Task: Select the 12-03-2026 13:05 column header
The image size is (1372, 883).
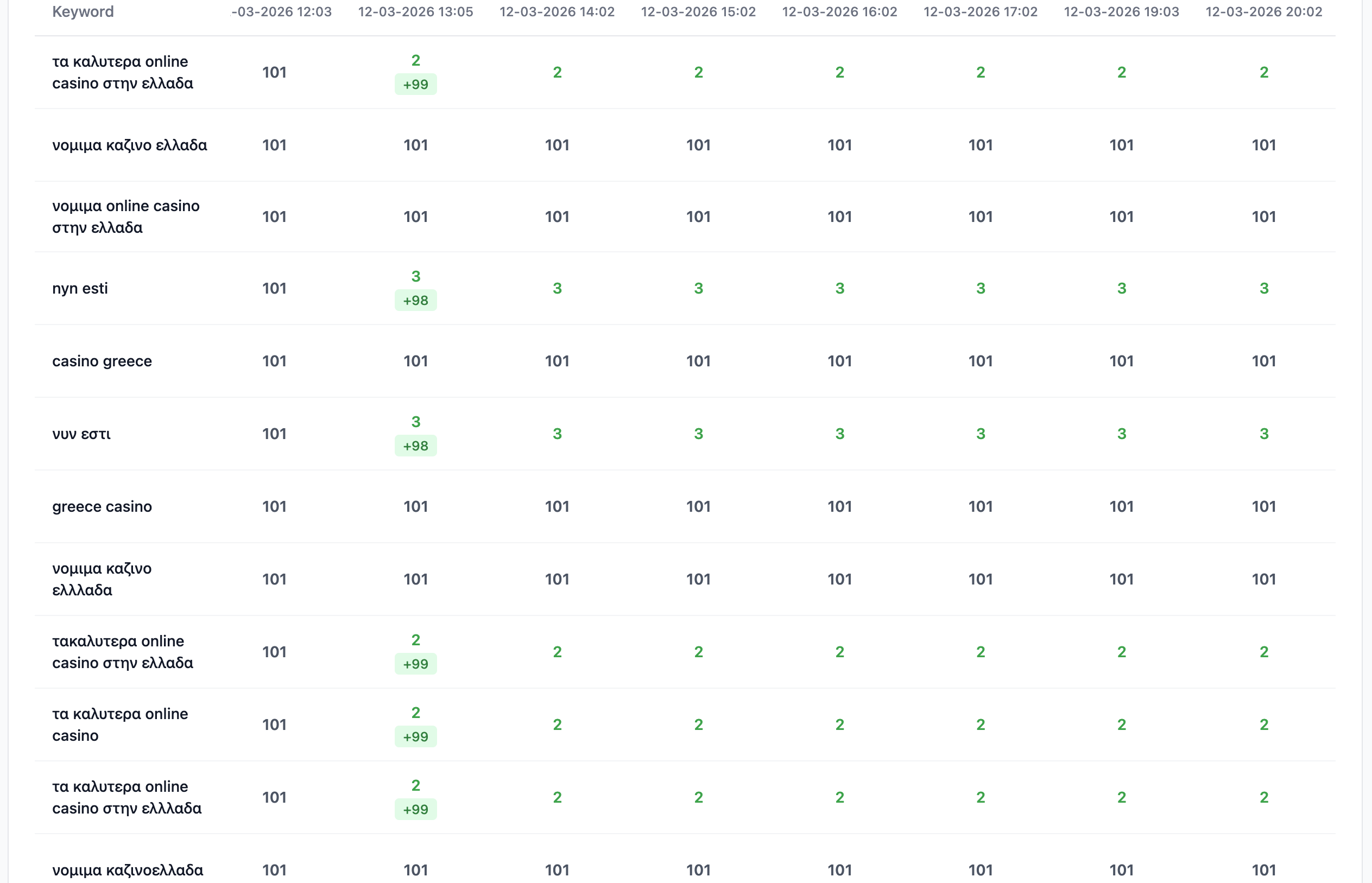Action: (x=416, y=11)
